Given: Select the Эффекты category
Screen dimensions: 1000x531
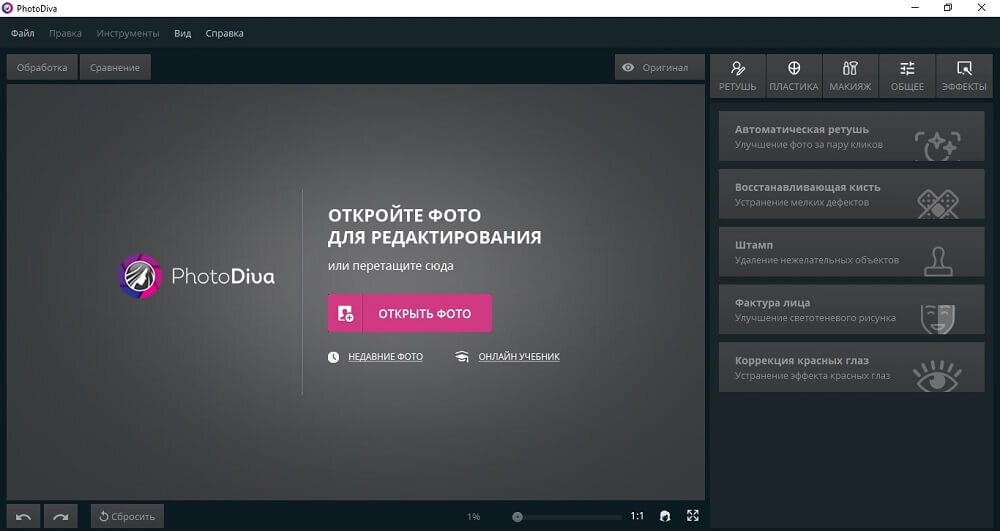Looking at the screenshot, I should click(964, 76).
